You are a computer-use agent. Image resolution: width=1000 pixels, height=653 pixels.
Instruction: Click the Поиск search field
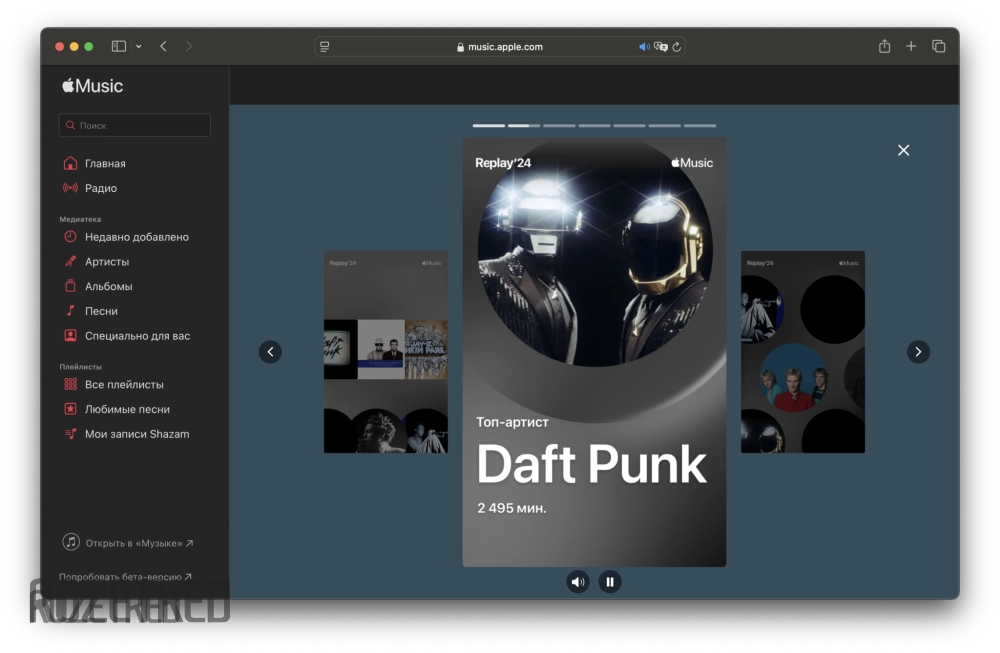click(135, 125)
